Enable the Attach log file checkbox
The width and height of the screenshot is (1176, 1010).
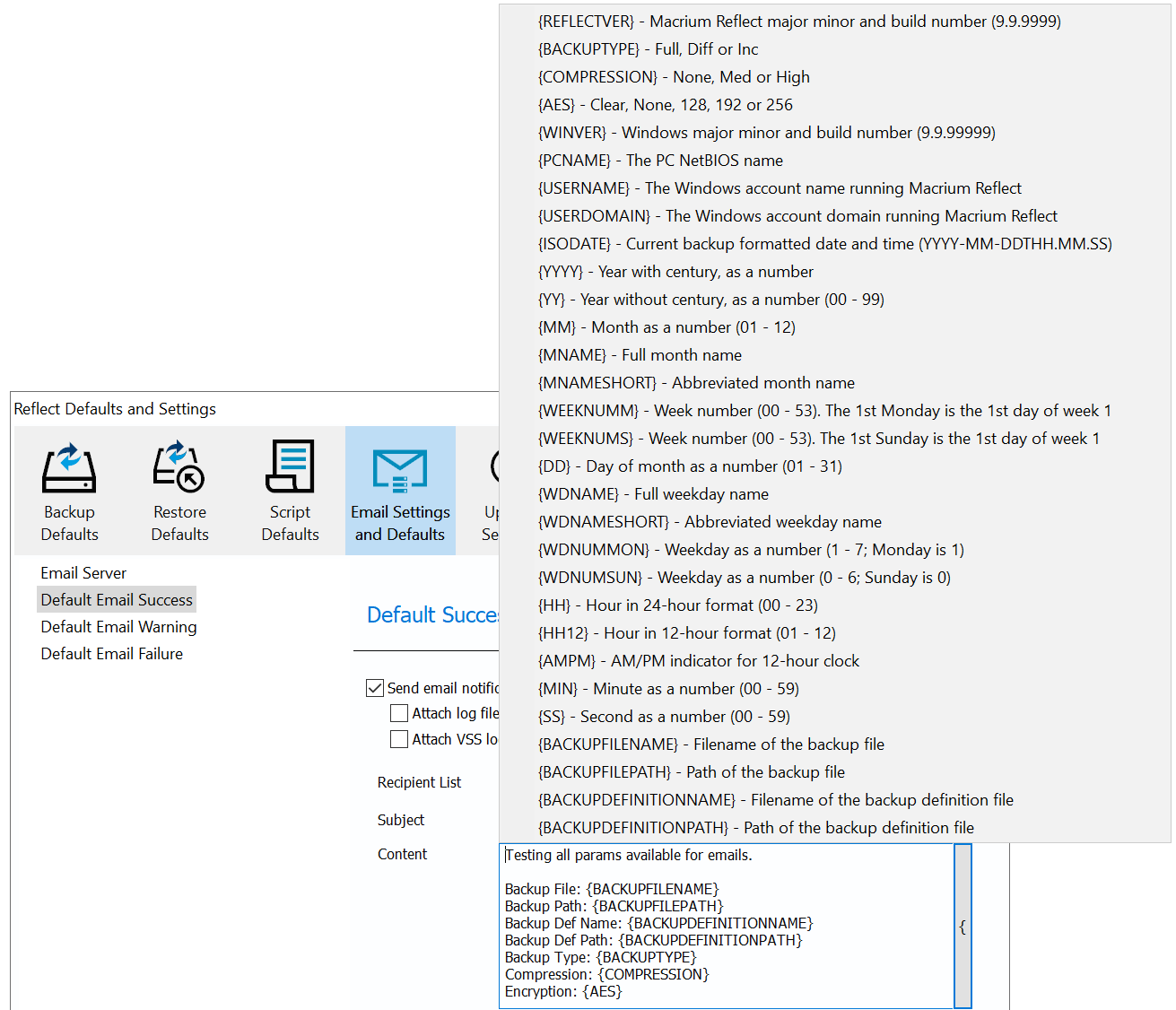399,713
